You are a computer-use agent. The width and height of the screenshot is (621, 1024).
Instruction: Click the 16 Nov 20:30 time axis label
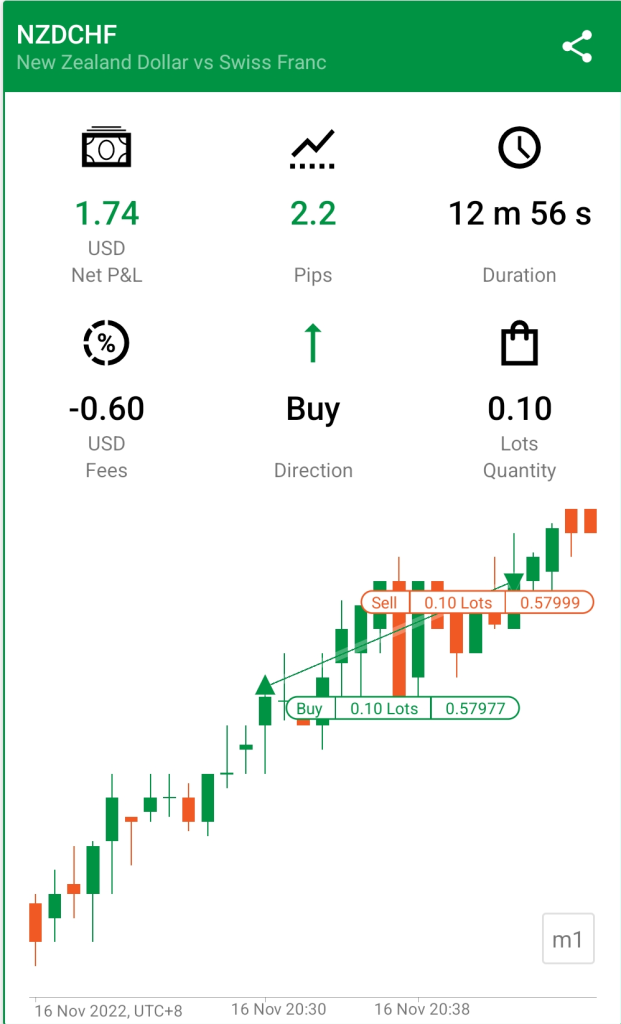pyautogui.click(x=279, y=1009)
